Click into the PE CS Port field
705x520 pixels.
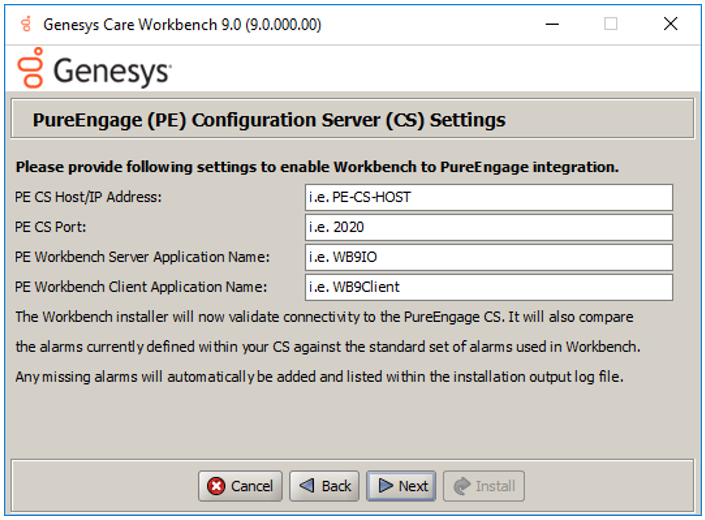click(488, 227)
